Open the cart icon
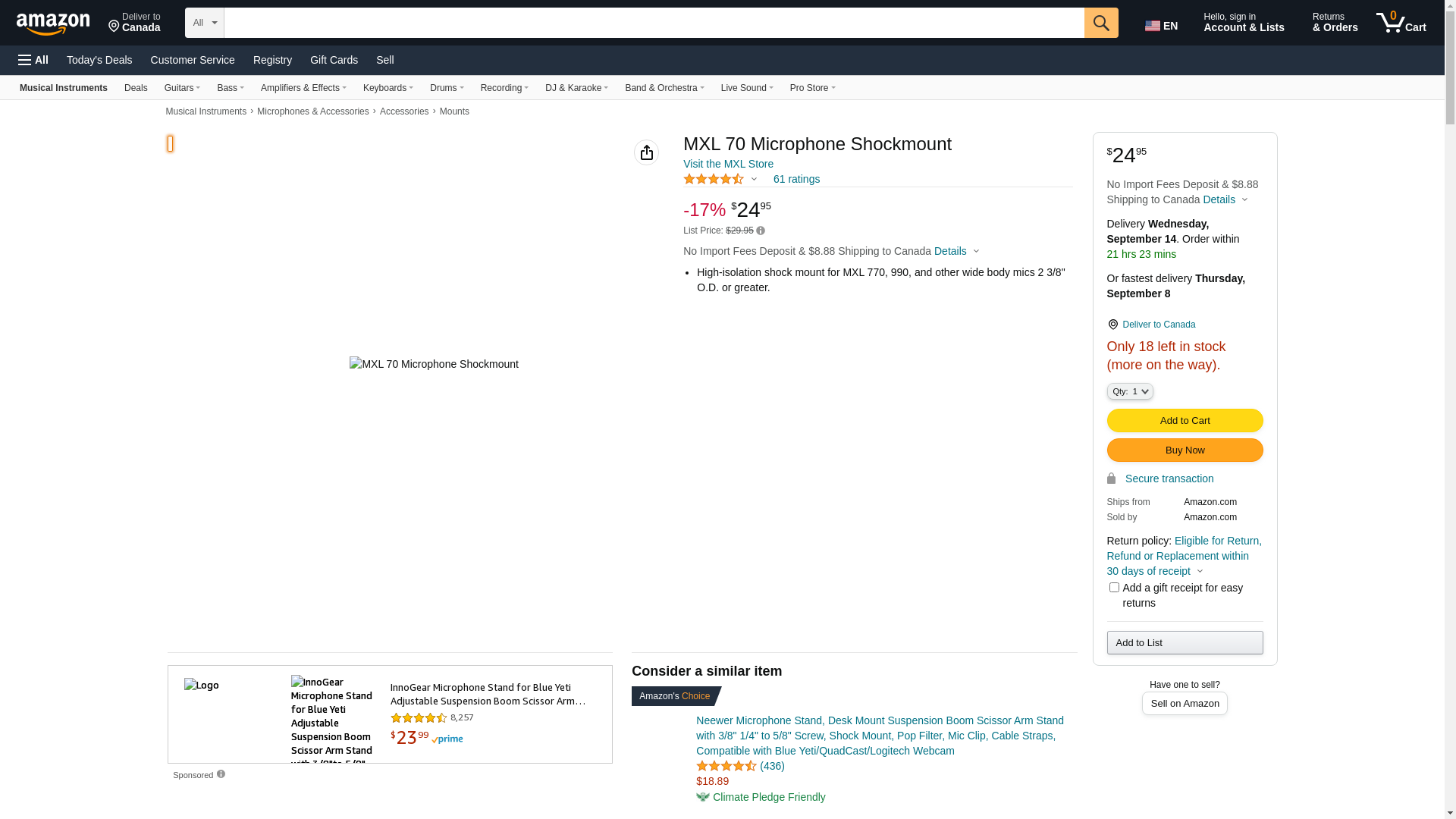 pyautogui.click(x=1401, y=23)
